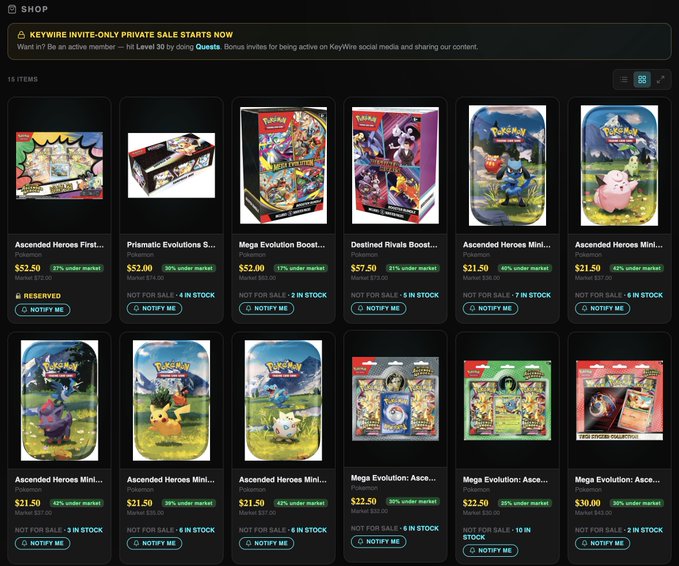Open the gray three-pack blister image
This screenshot has height=566, width=679.
click(x=395, y=399)
